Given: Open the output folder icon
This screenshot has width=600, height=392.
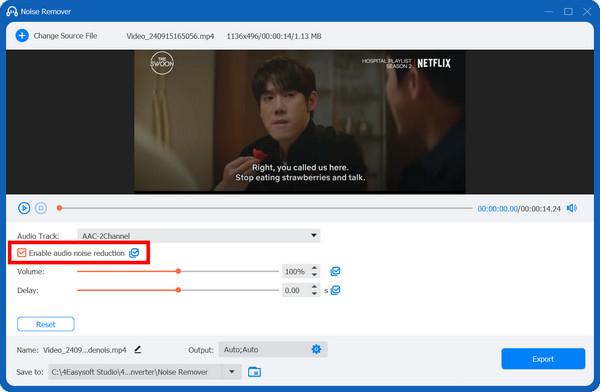Looking at the screenshot, I should pos(254,372).
